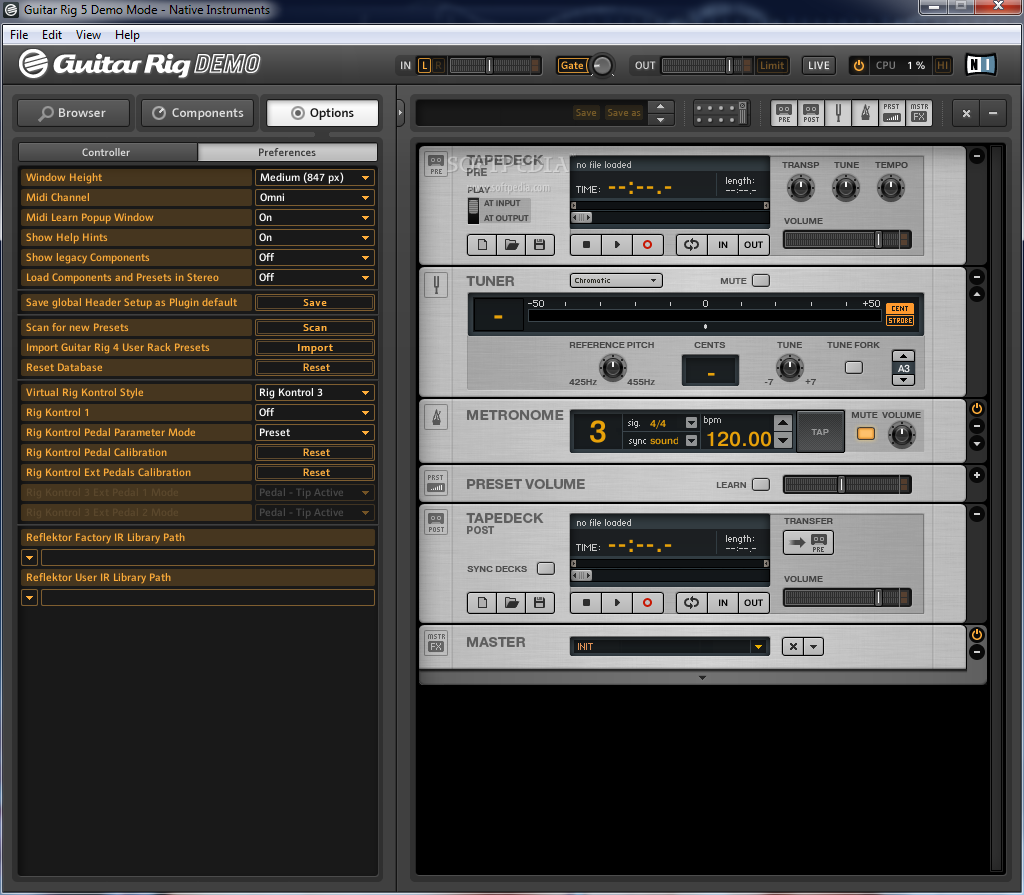Toggle the Gate button in header
Image resolution: width=1024 pixels, height=895 pixels.
572,65
